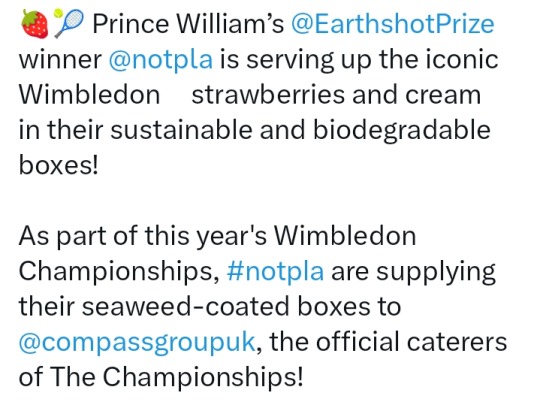Click "Wimbledon" before strawberries and cream
The width and height of the screenshot is (540, 411).
point(89,94)
